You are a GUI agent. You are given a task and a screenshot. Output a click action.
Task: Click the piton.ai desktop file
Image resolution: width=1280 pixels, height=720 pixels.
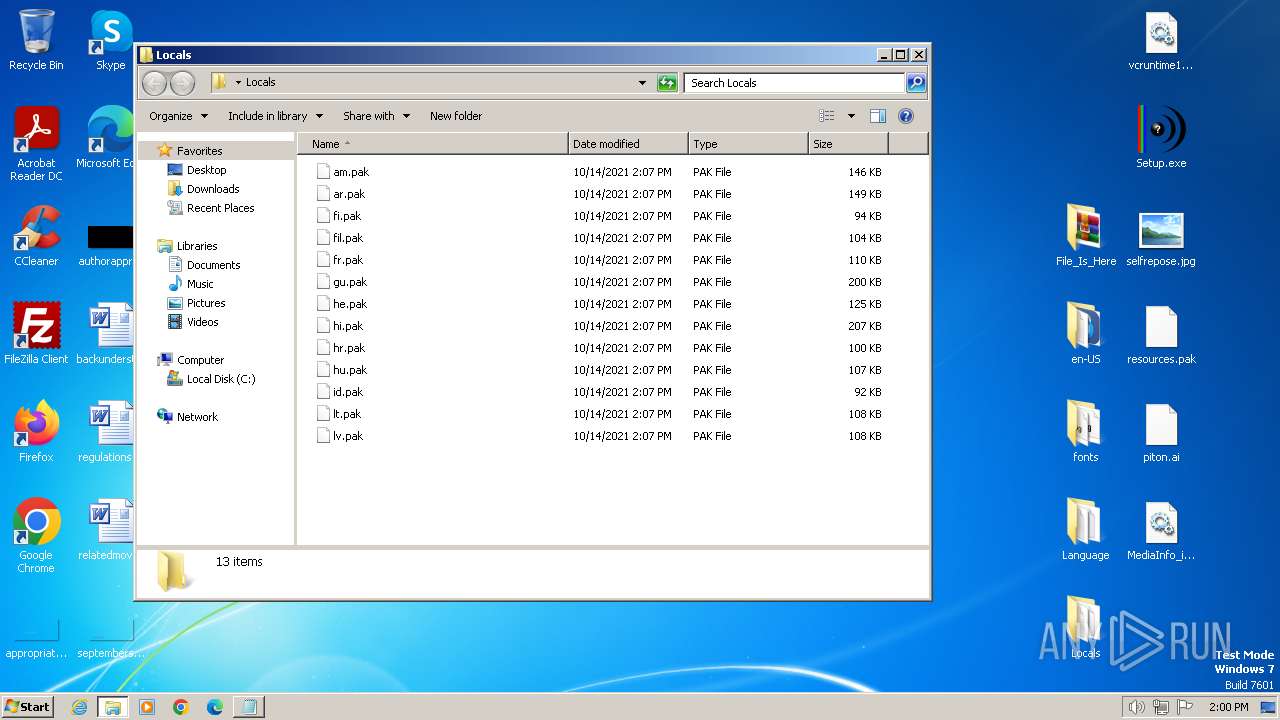point(1161,432)
